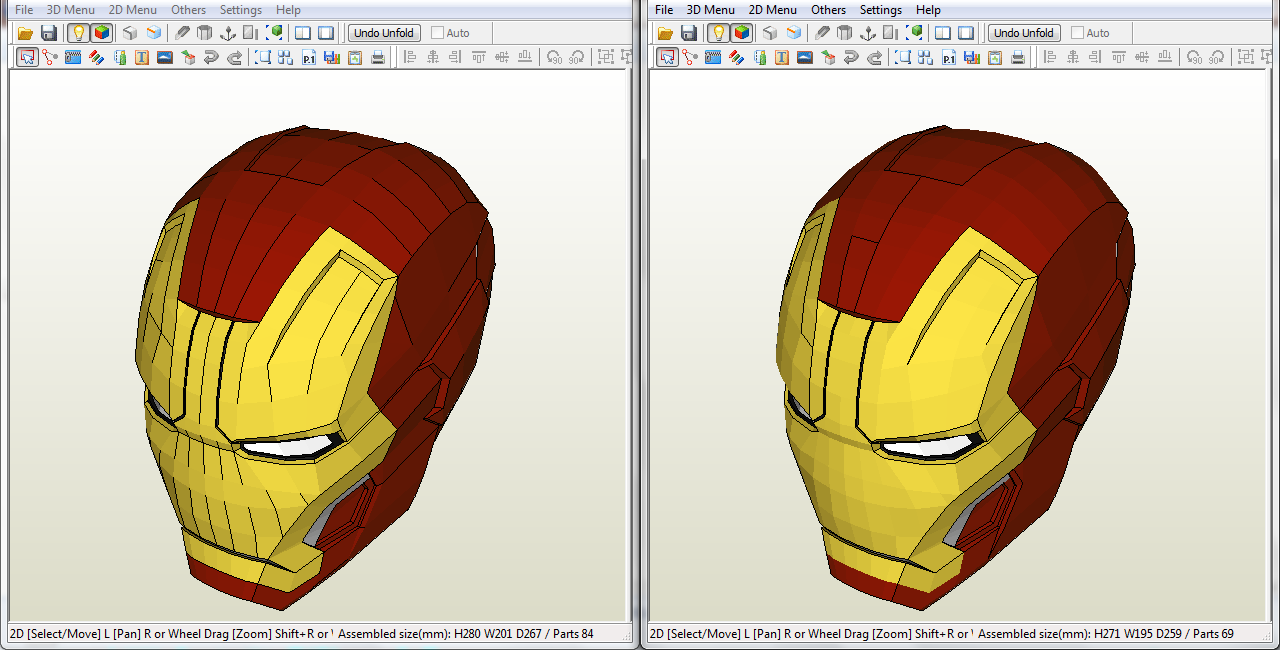Click the P.1 page number icon in the left window
Screen dimensions: 1280x650
click(x=309, y=57)
